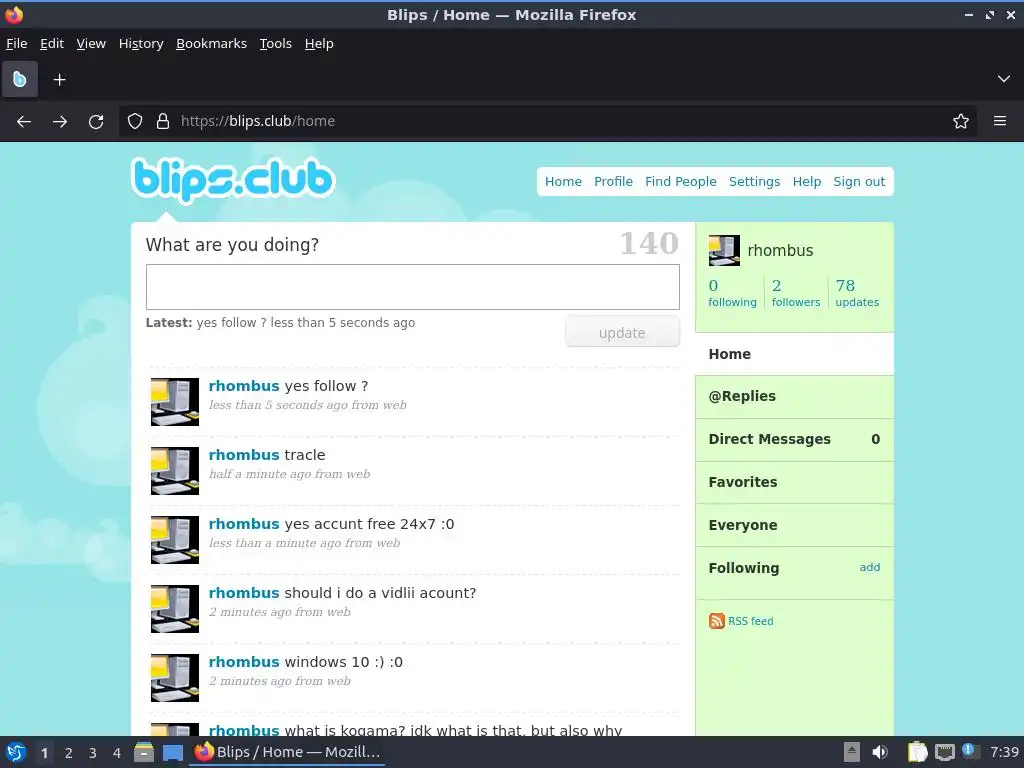Viewport: 1024px width, 768px height.
Task: Click the update button
Action: pyautogui.click(x=622, y=332)
